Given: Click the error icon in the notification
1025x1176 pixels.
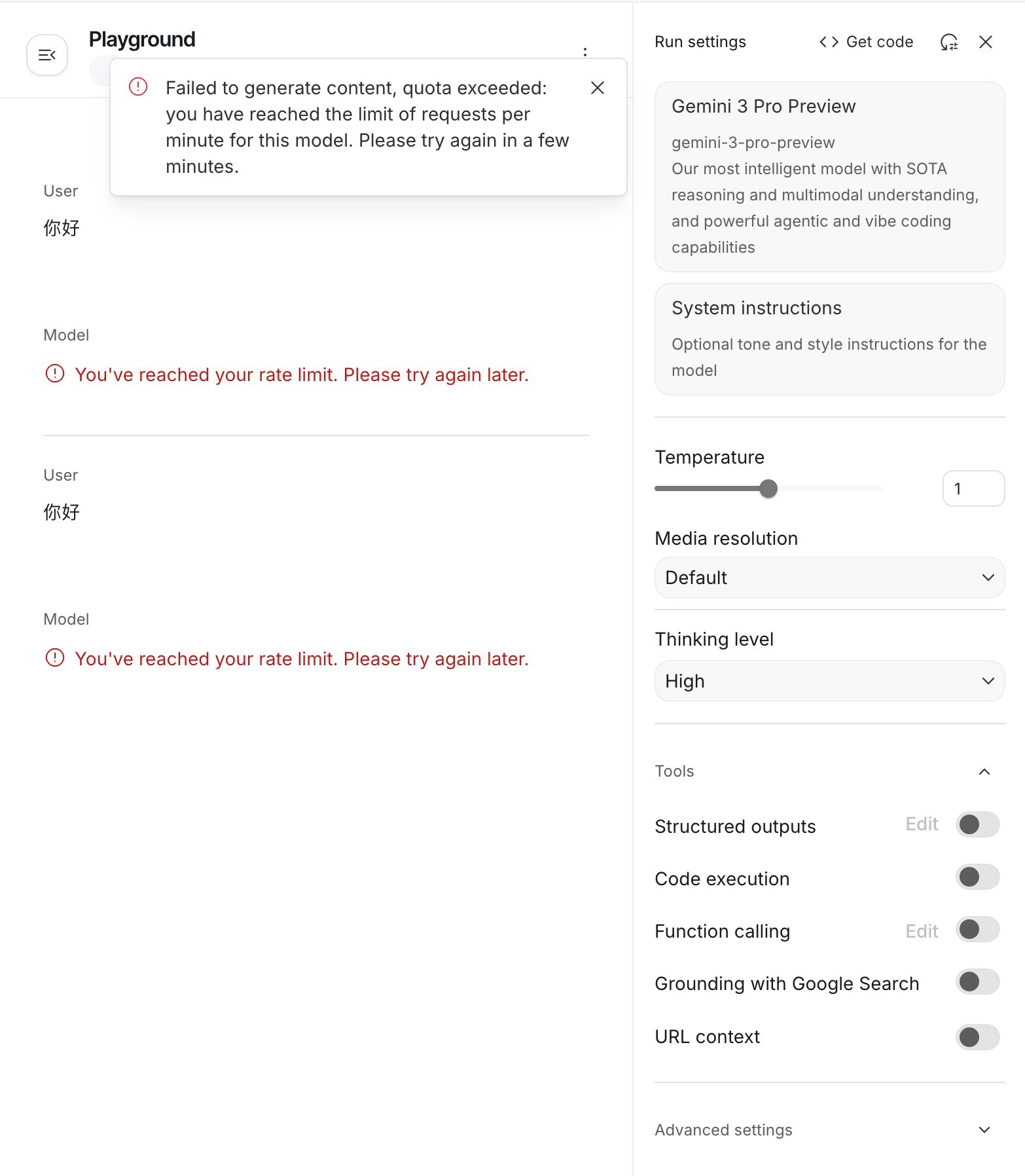Looking at the screenshot, I should (x=138, y=86).
